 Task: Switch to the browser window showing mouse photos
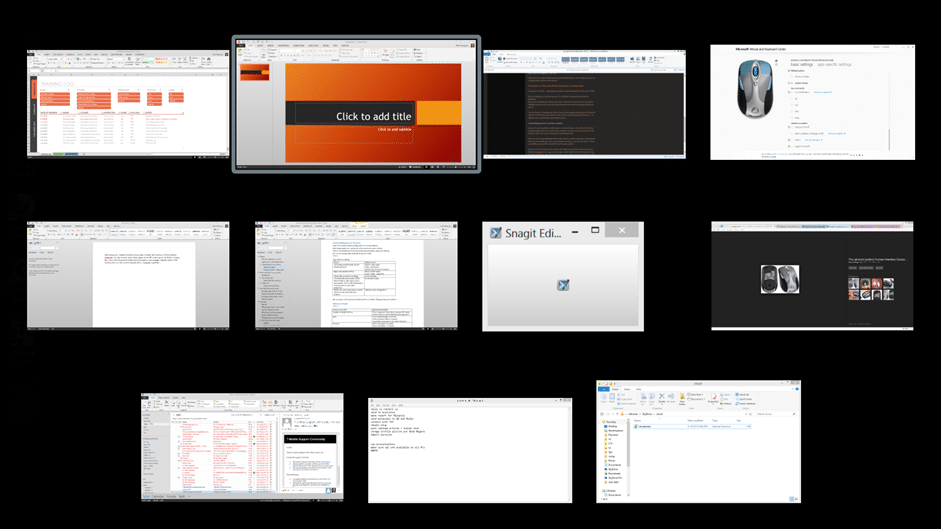pyautogui.click(x=811, y=275)
